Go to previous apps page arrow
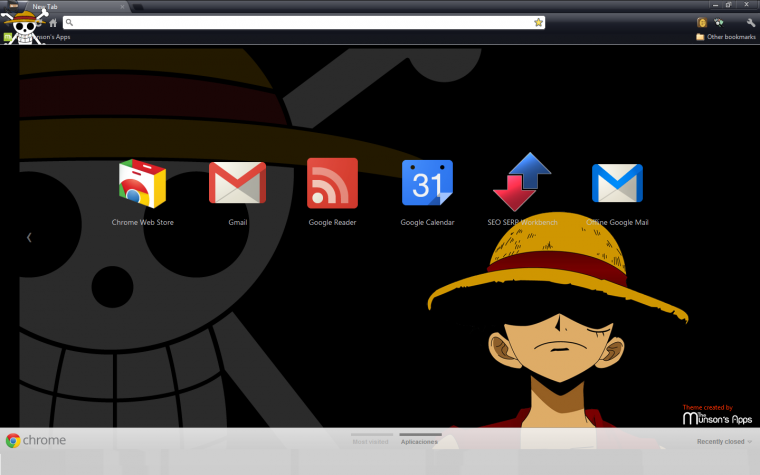760x475 pixels. click(29, 237)
